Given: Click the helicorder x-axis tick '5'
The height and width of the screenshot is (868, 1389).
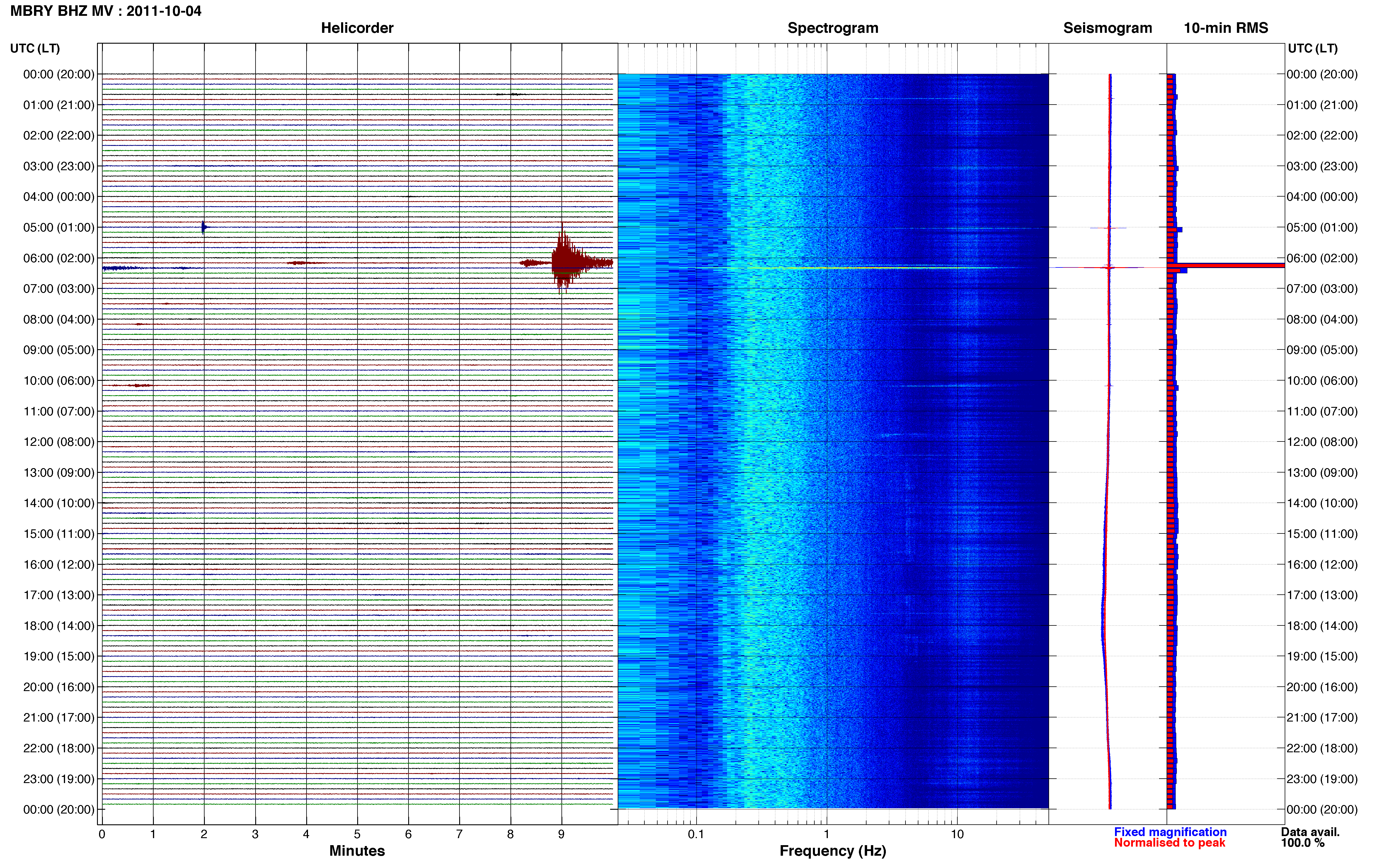Looking at the screenshot, I should click(357, 835).
